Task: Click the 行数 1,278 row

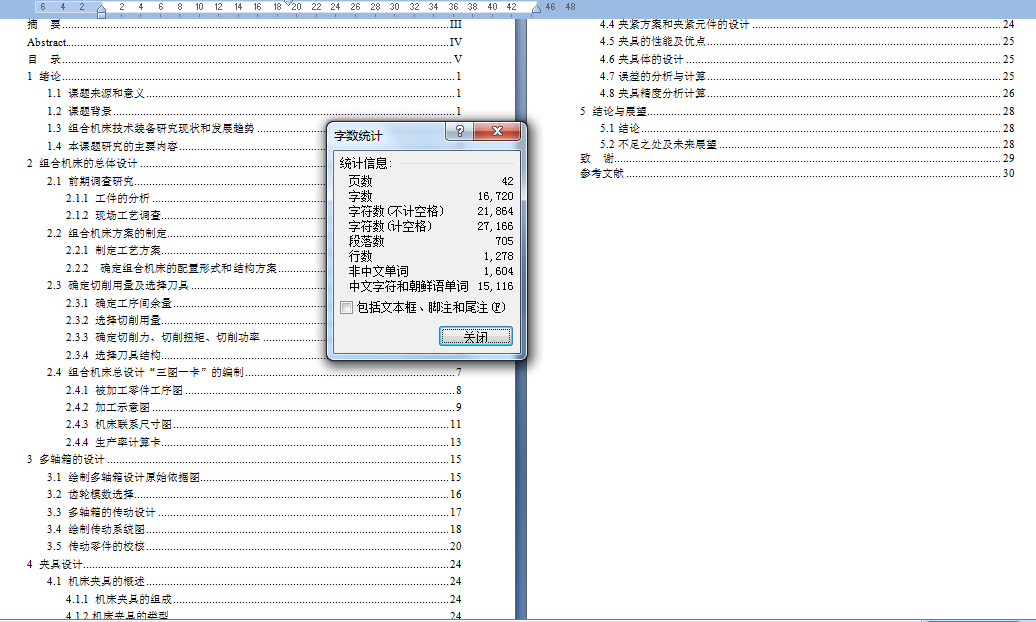Action: (x=431, y=256)
